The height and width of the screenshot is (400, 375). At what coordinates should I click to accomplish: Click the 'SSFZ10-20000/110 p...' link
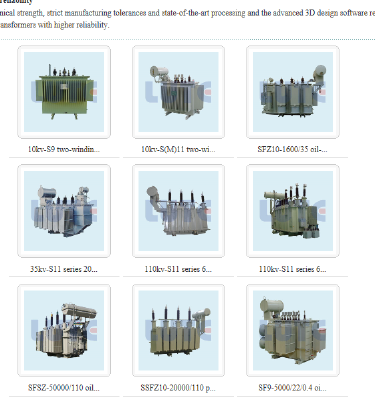[178, 388]
